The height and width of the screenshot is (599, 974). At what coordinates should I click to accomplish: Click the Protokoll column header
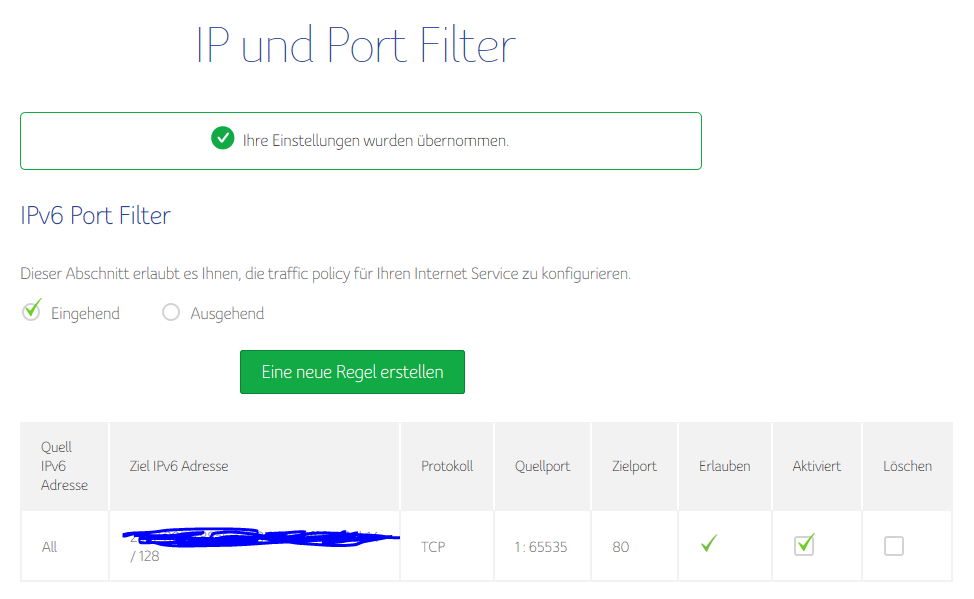[447, 466]
